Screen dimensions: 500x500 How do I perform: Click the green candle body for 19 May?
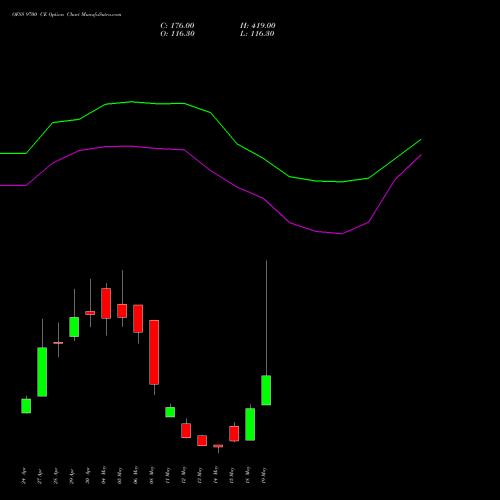[x=266, y=390]
